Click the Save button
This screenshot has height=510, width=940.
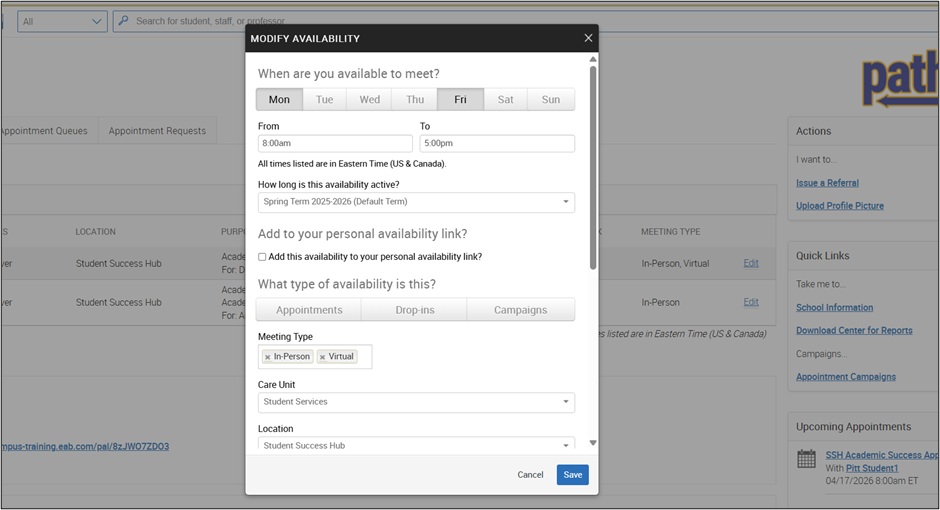click(573, 475)
